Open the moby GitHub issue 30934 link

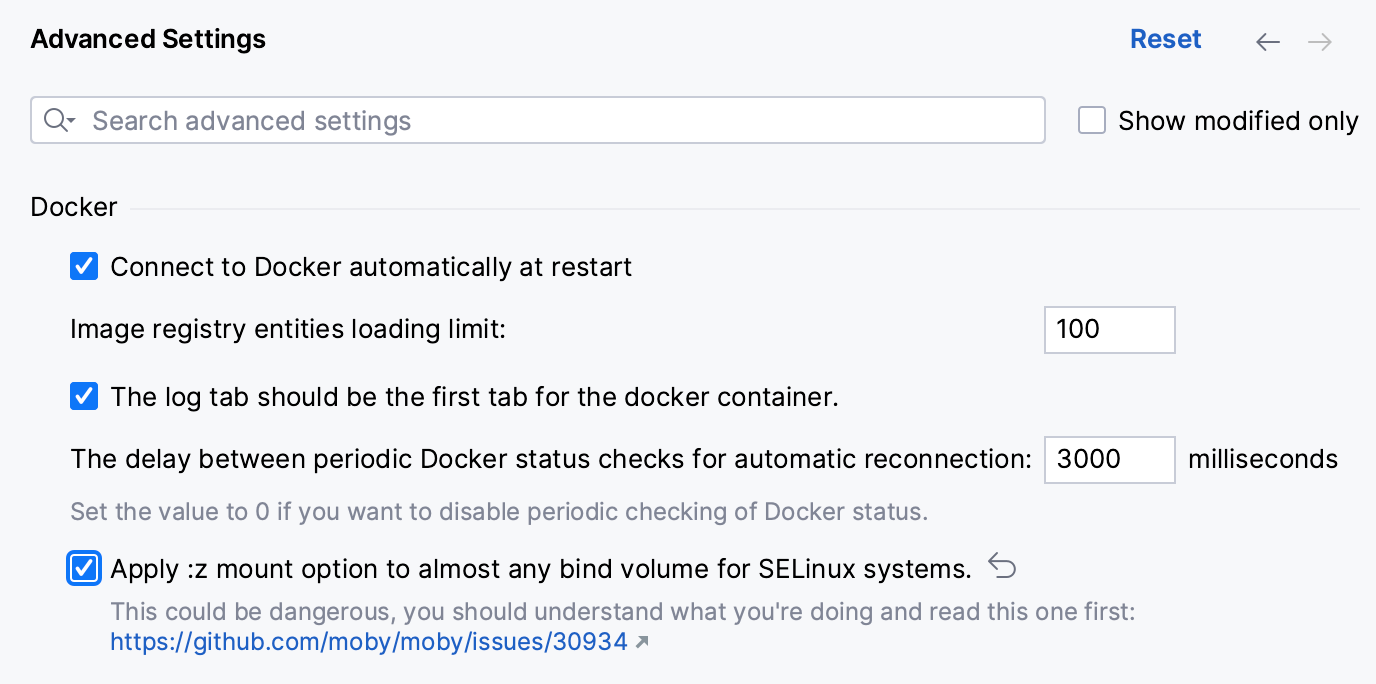pos(369,642)
